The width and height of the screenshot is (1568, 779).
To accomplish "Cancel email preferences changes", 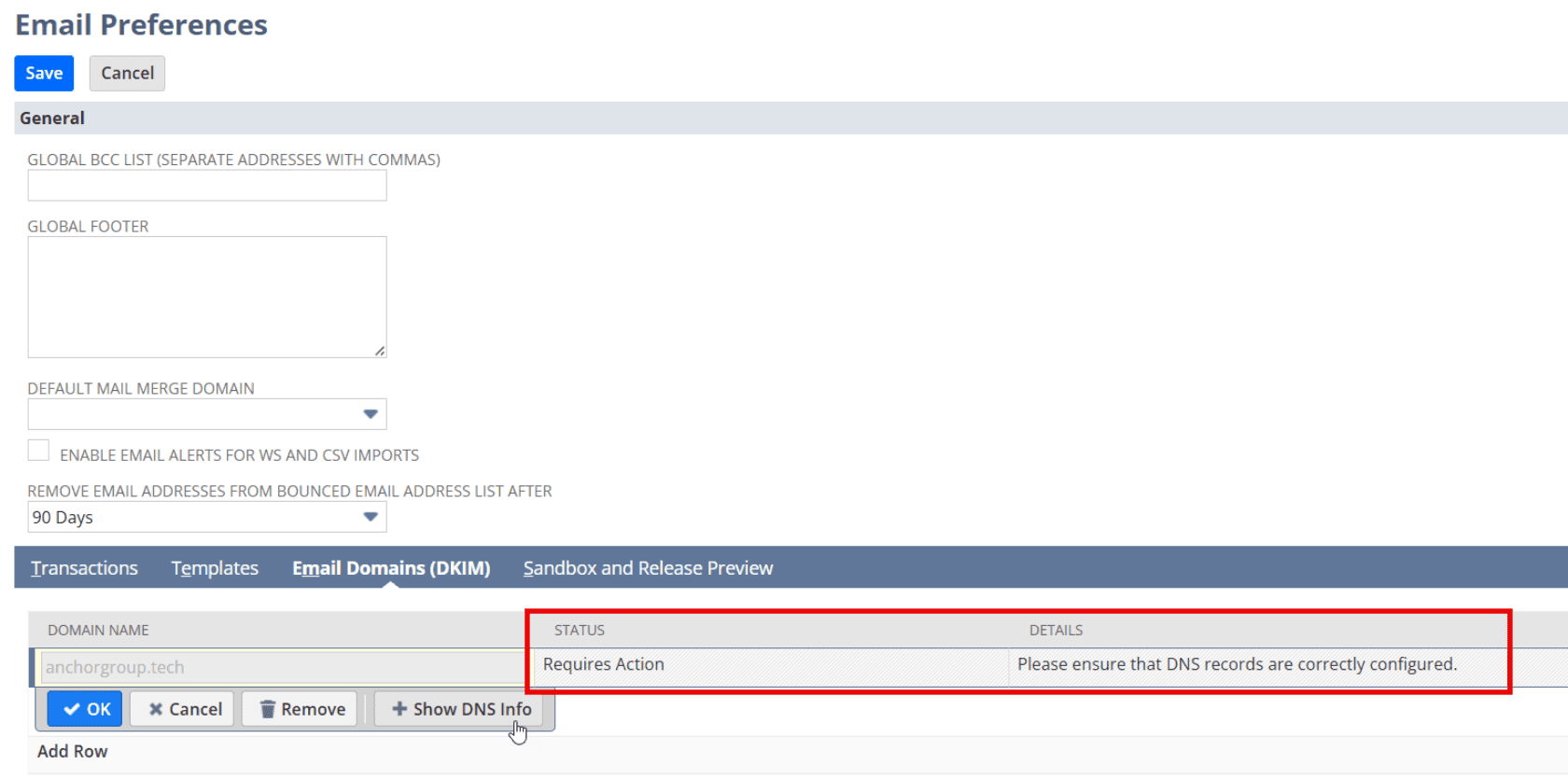I will pos(127,74).
